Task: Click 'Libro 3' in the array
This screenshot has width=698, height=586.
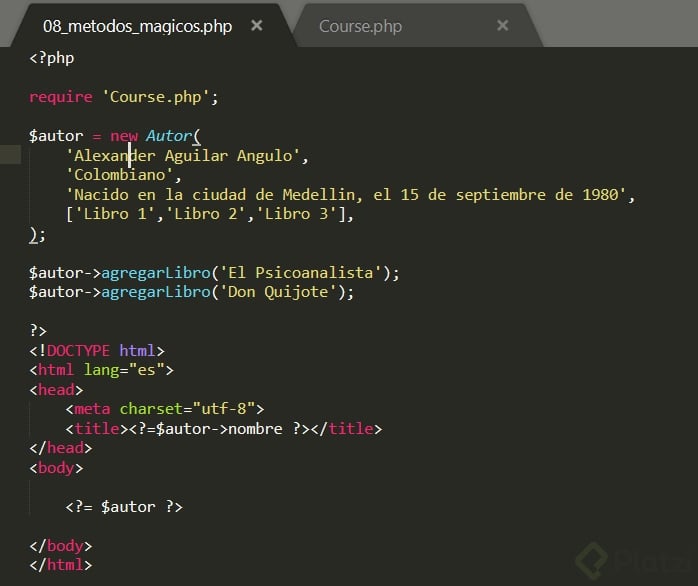Action: (296, 214)
